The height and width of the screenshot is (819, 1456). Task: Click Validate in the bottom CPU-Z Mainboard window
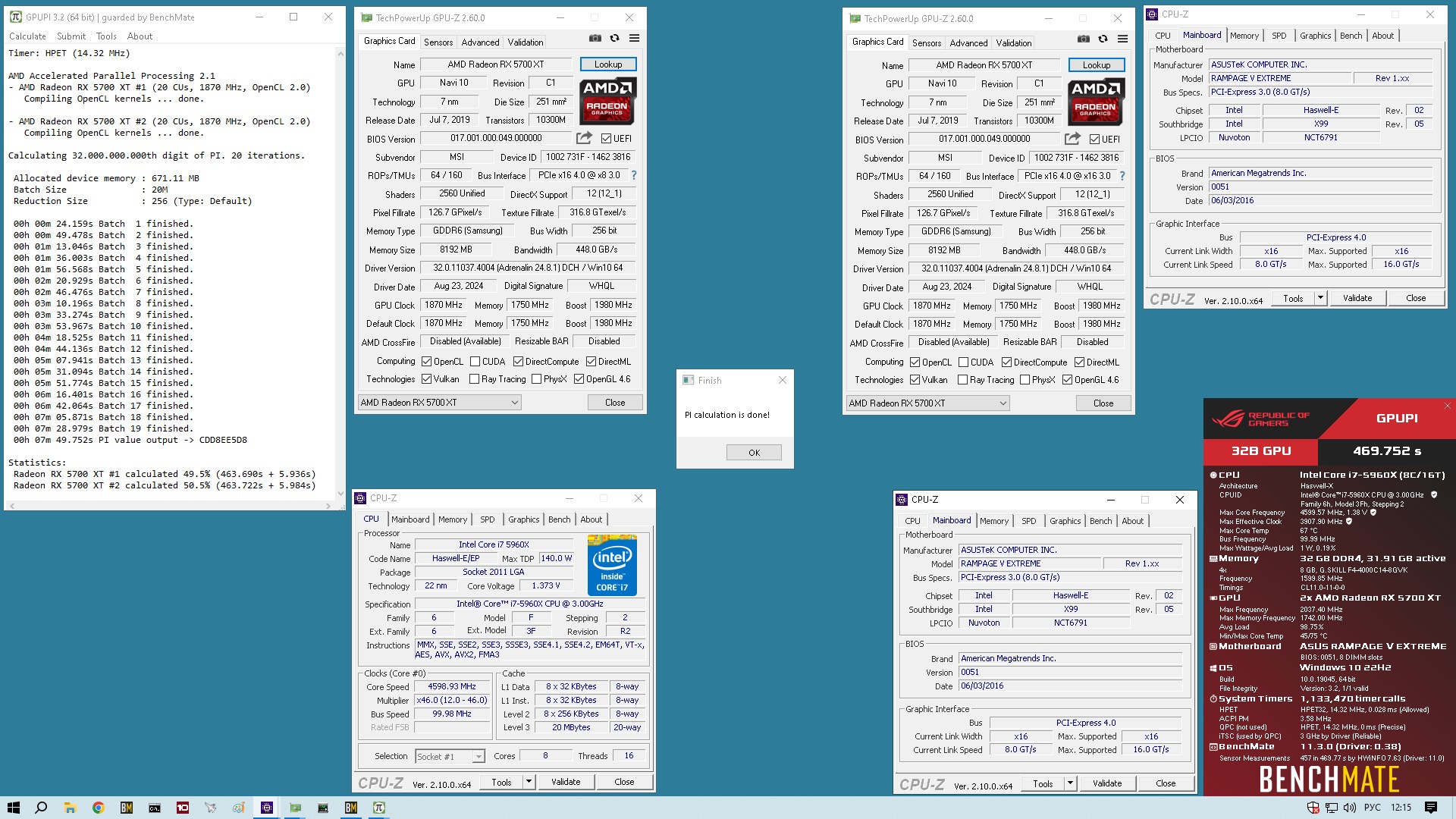pyautogui.click(x=1107, y=783)
